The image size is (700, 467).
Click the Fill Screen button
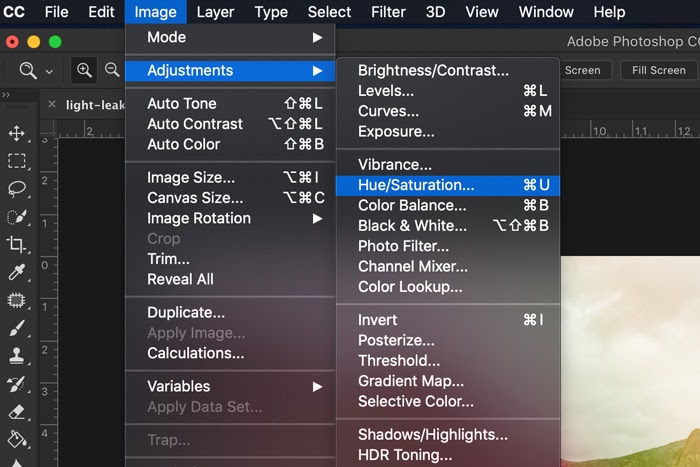658,70
